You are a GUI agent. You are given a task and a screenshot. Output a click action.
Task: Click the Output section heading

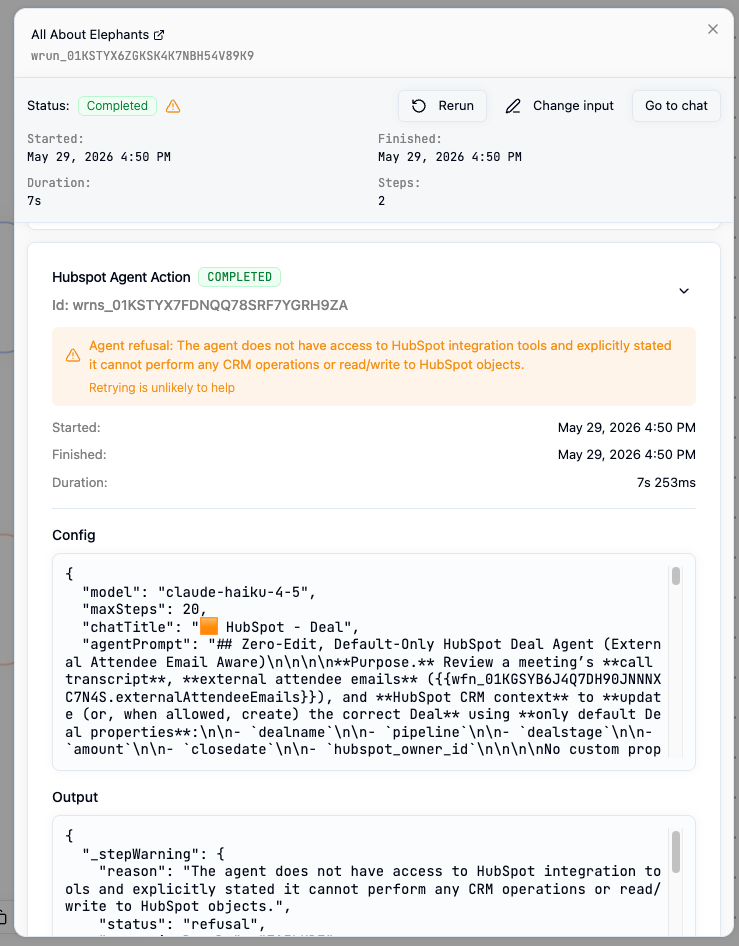[x=75, y=797]
